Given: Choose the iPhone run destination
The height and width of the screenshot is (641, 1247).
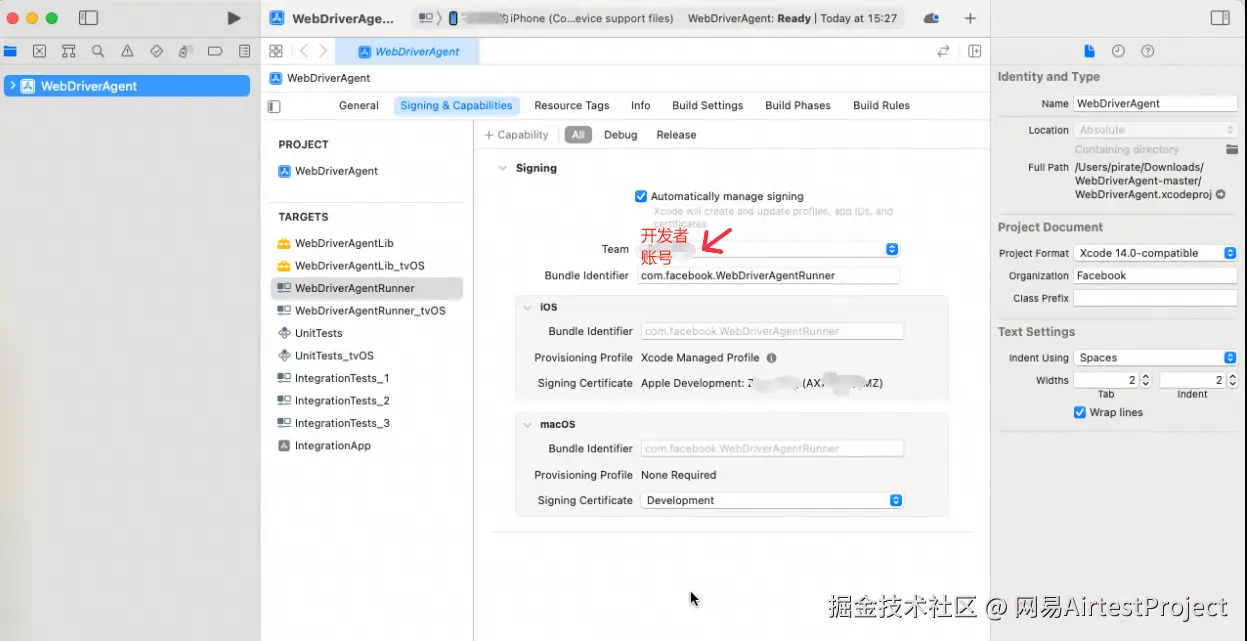Looking at the screenshot, I should pos(560,18).
